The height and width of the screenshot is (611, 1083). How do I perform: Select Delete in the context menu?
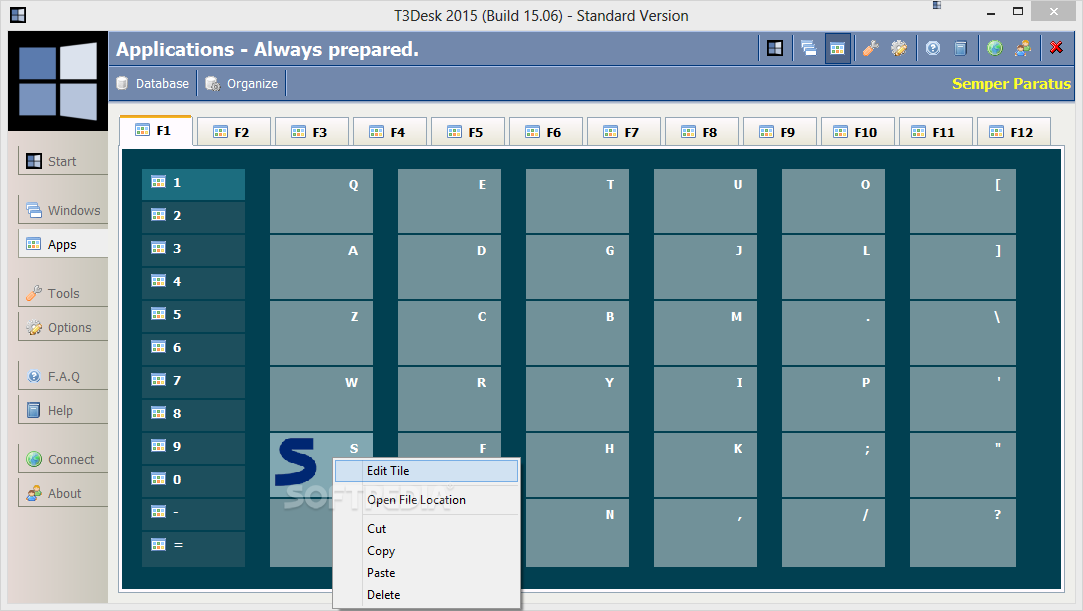coord(426,595)
